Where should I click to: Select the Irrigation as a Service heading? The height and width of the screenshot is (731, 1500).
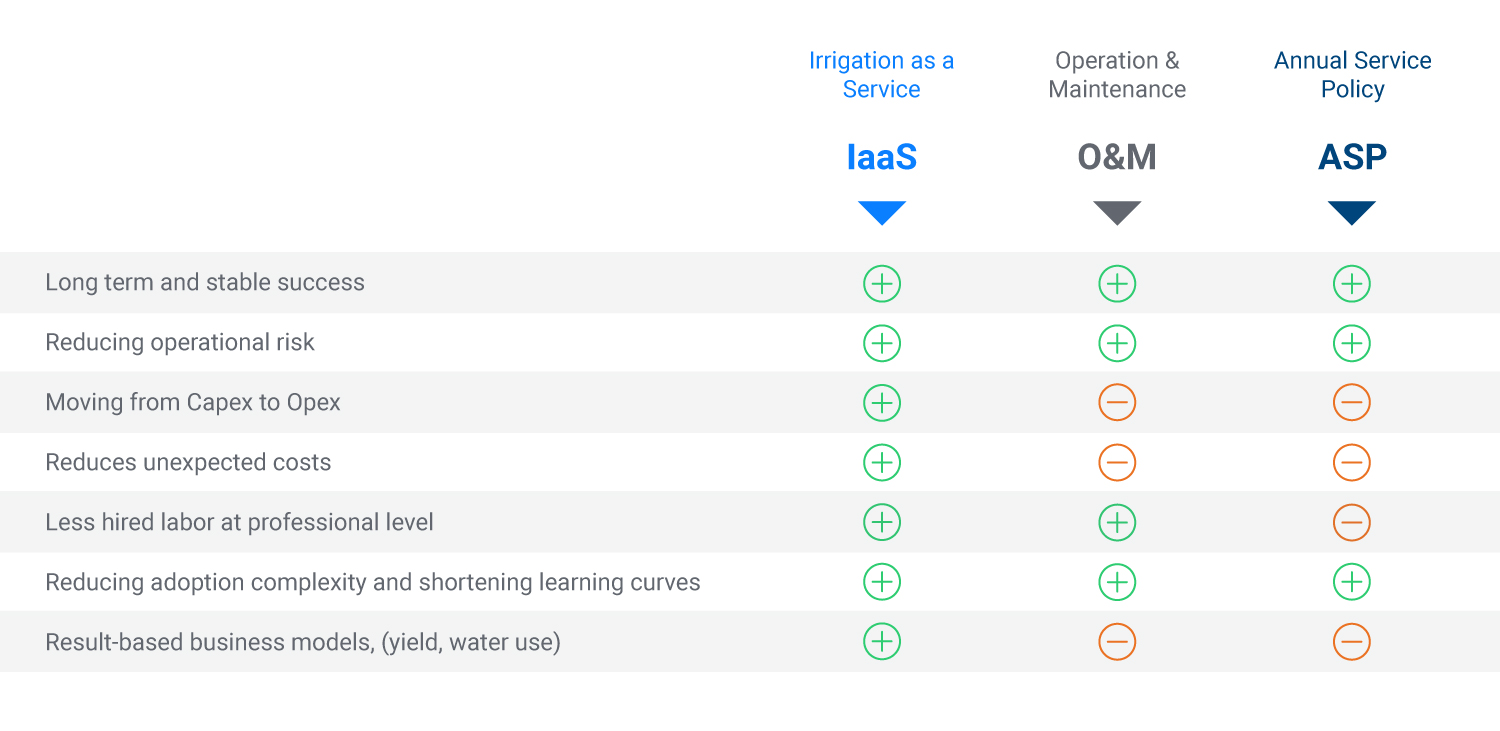[x=881, y=75]
